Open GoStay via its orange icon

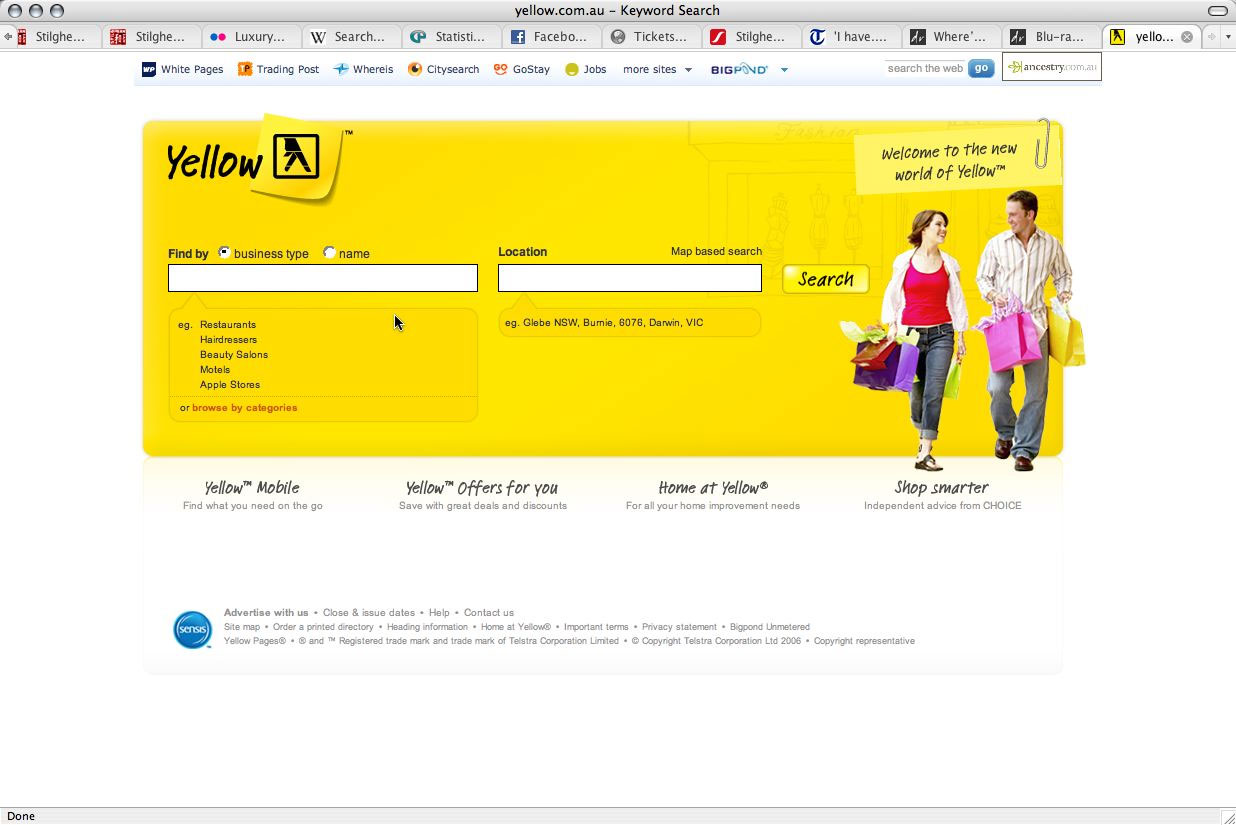pos(501,69)
